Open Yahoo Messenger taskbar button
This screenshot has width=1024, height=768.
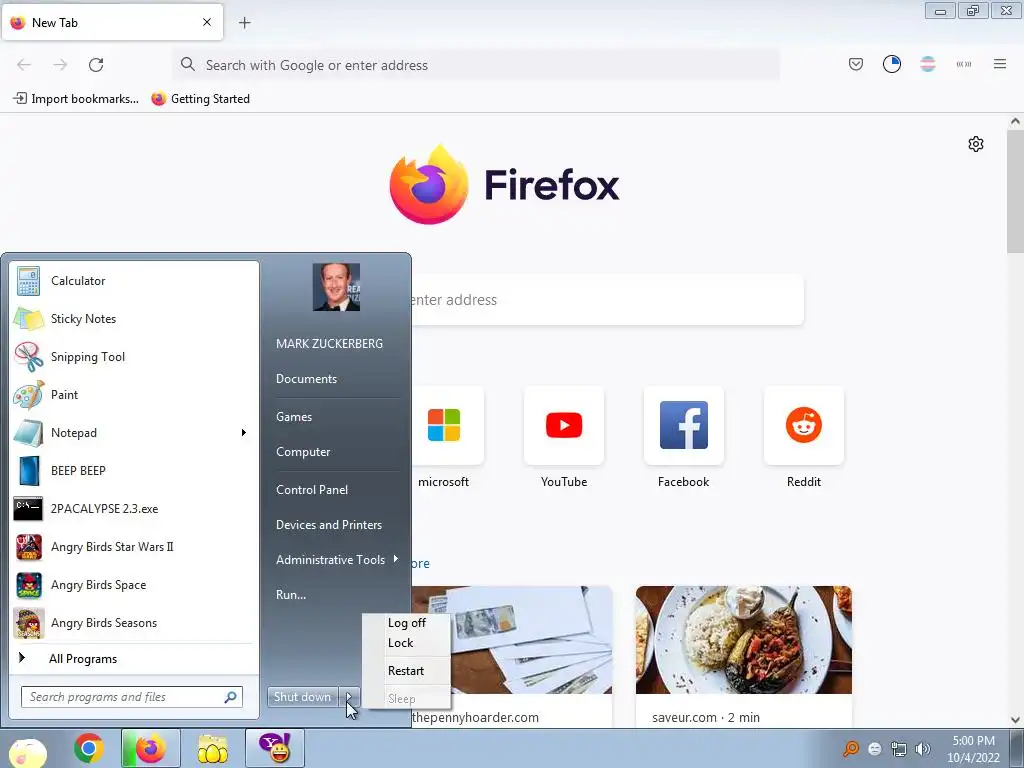point(275,748)
